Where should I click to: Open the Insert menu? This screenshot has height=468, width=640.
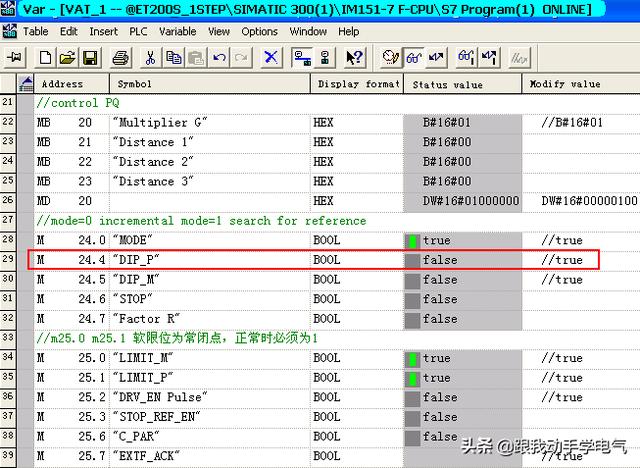[104, 31]
